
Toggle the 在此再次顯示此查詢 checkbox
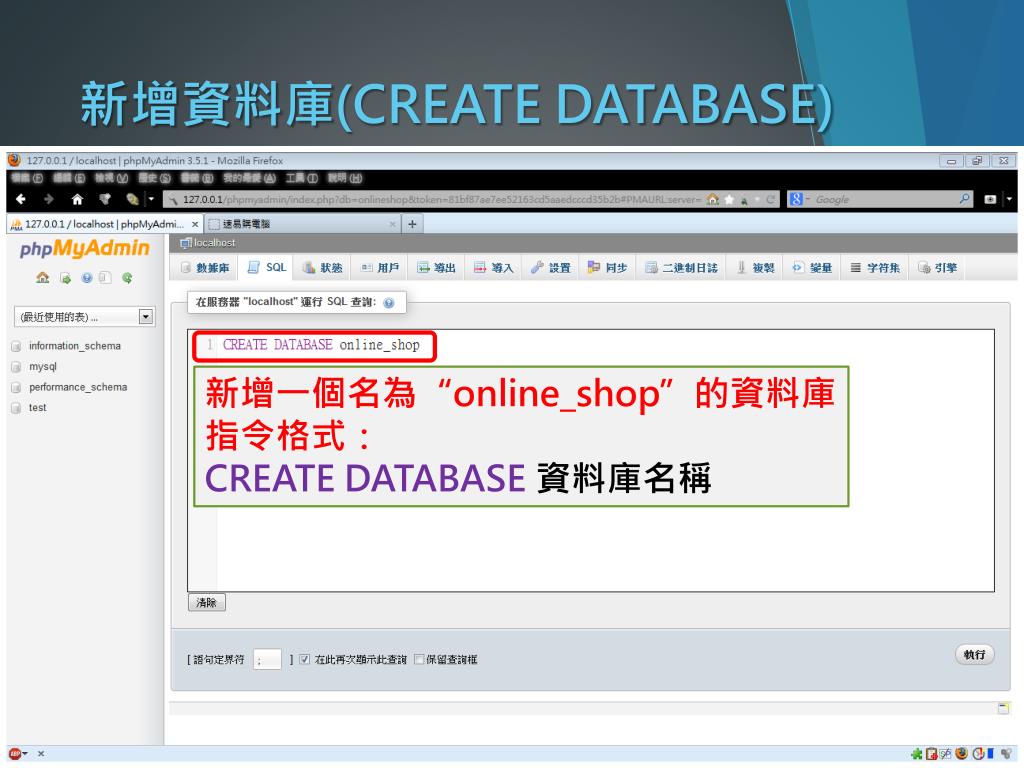click(x=304, y=660)
